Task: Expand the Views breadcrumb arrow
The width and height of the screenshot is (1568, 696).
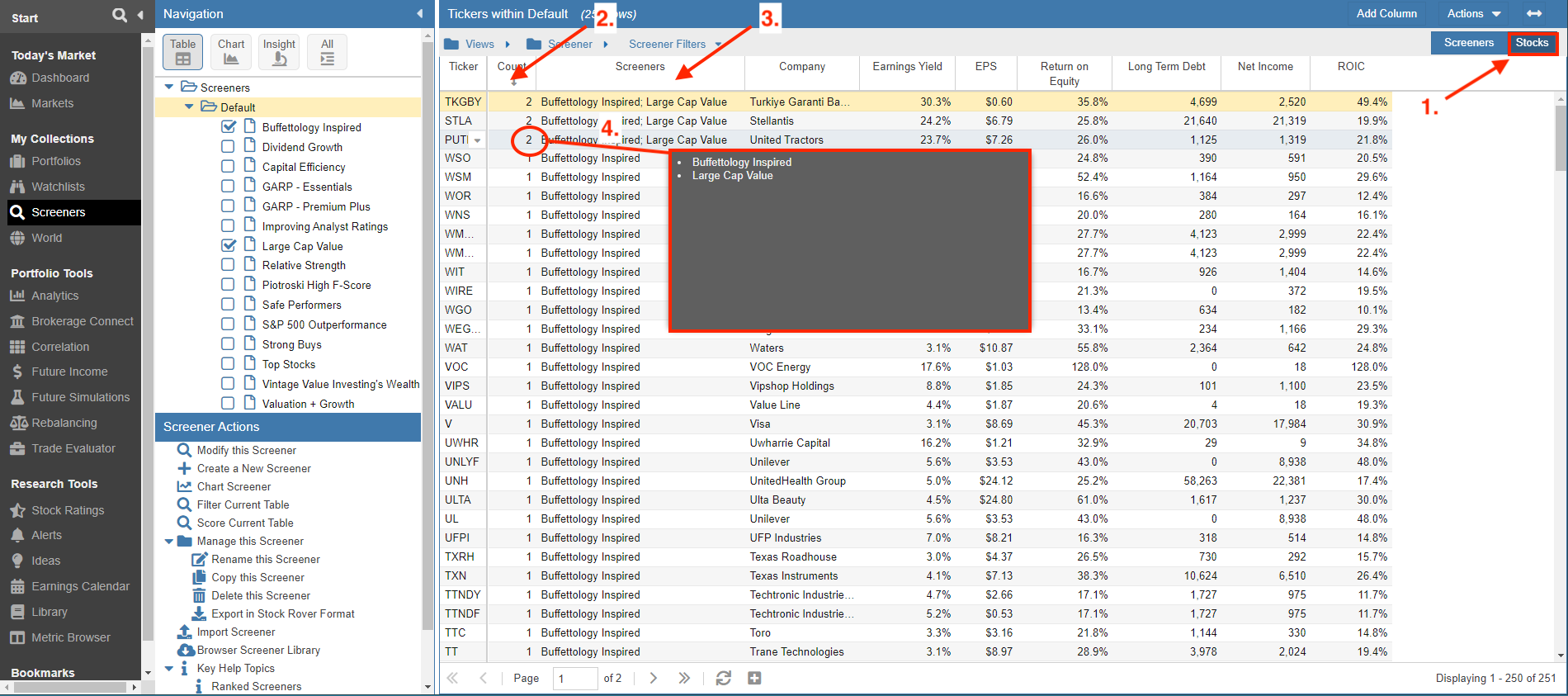Action: click(x=508, y=45)
